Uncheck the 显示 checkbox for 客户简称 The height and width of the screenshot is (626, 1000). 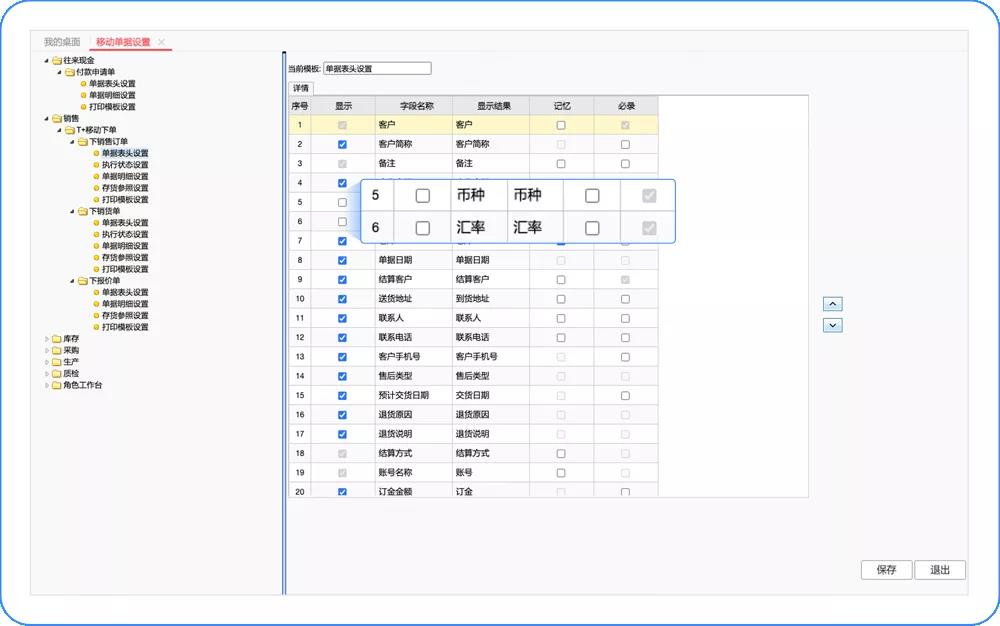342,144
